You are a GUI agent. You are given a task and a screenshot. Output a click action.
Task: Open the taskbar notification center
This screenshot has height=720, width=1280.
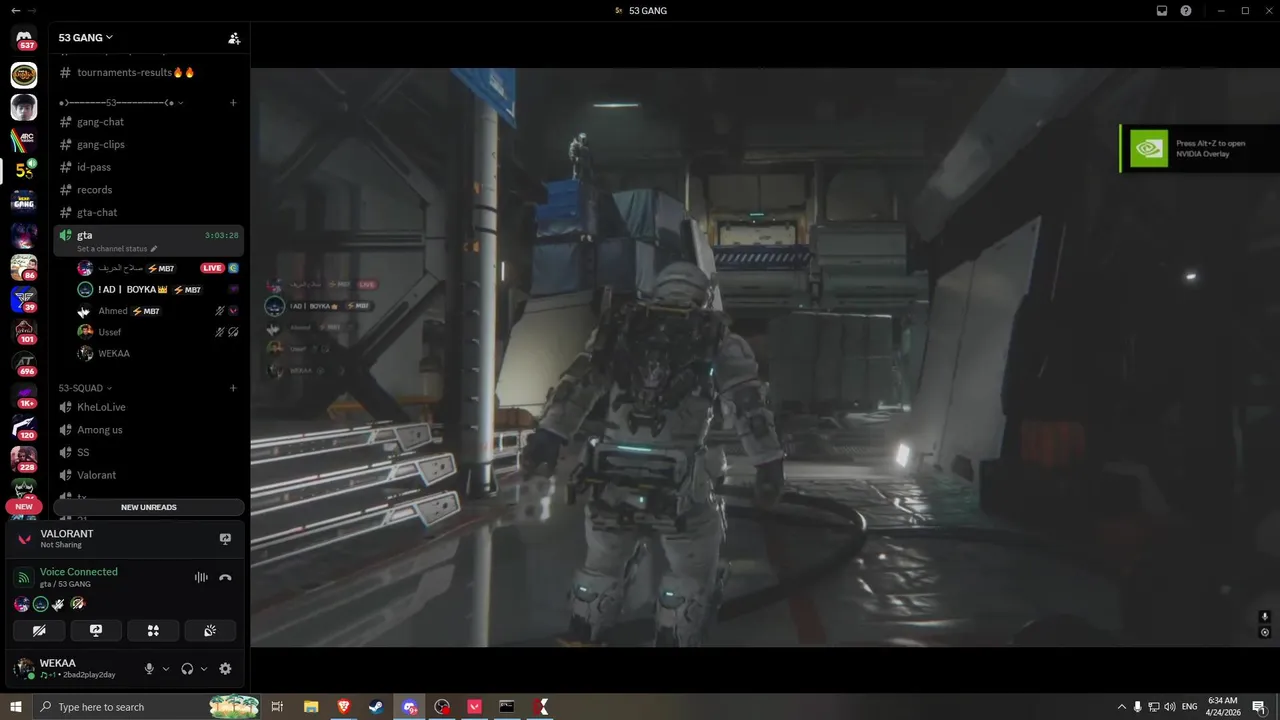(x=1258, y=707)
